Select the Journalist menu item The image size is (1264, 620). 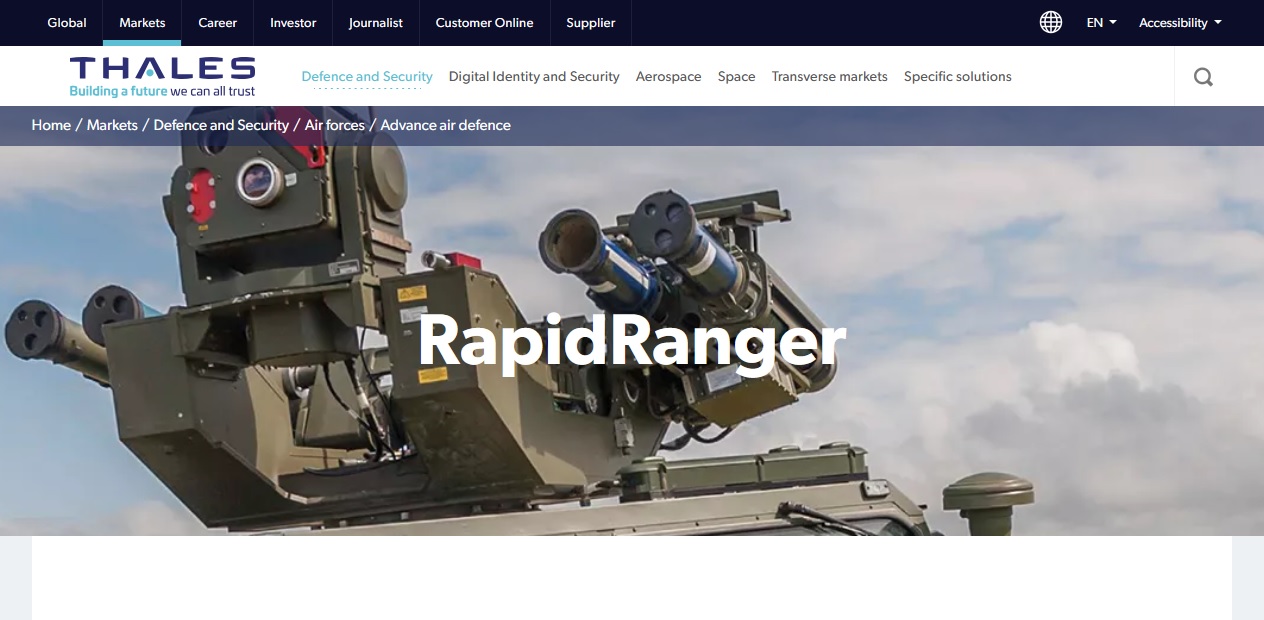pos(376,23)
